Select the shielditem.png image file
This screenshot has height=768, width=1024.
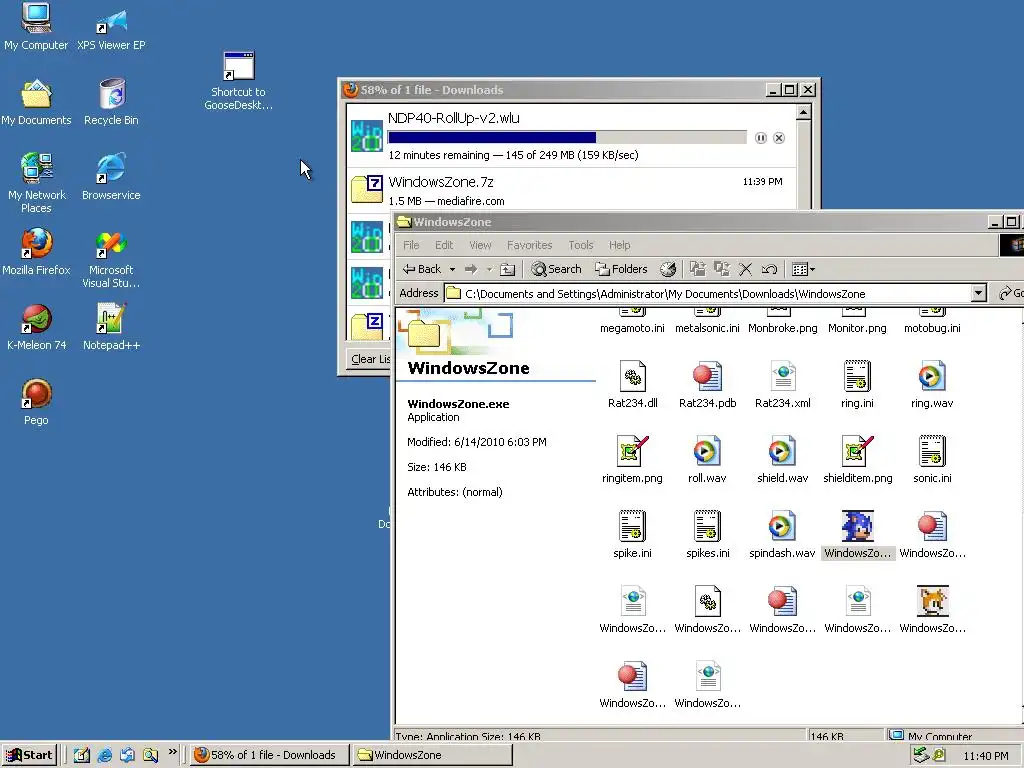click(x=857, y=460)
